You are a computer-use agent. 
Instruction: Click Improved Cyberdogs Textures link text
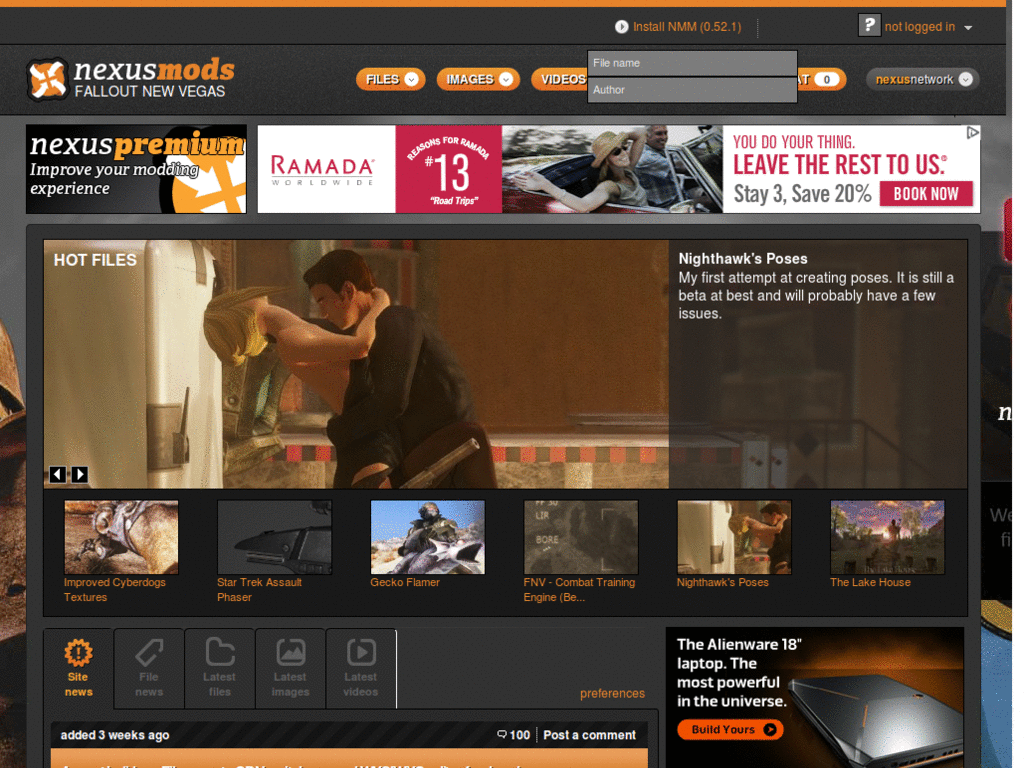(114, 590)
